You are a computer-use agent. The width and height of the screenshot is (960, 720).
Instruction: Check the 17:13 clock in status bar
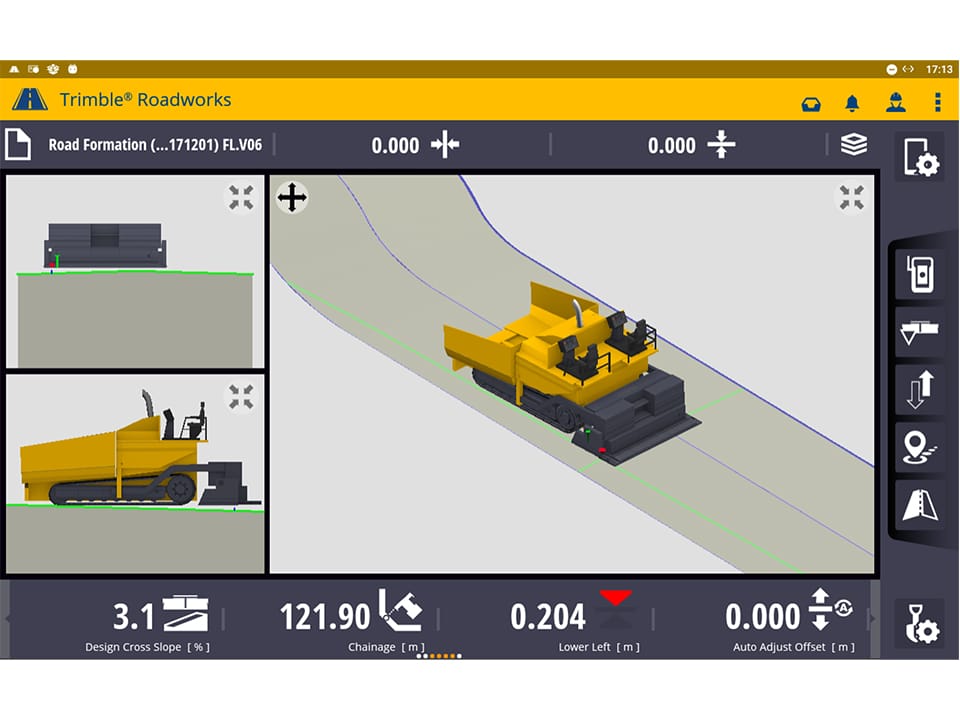pos(939,69)
